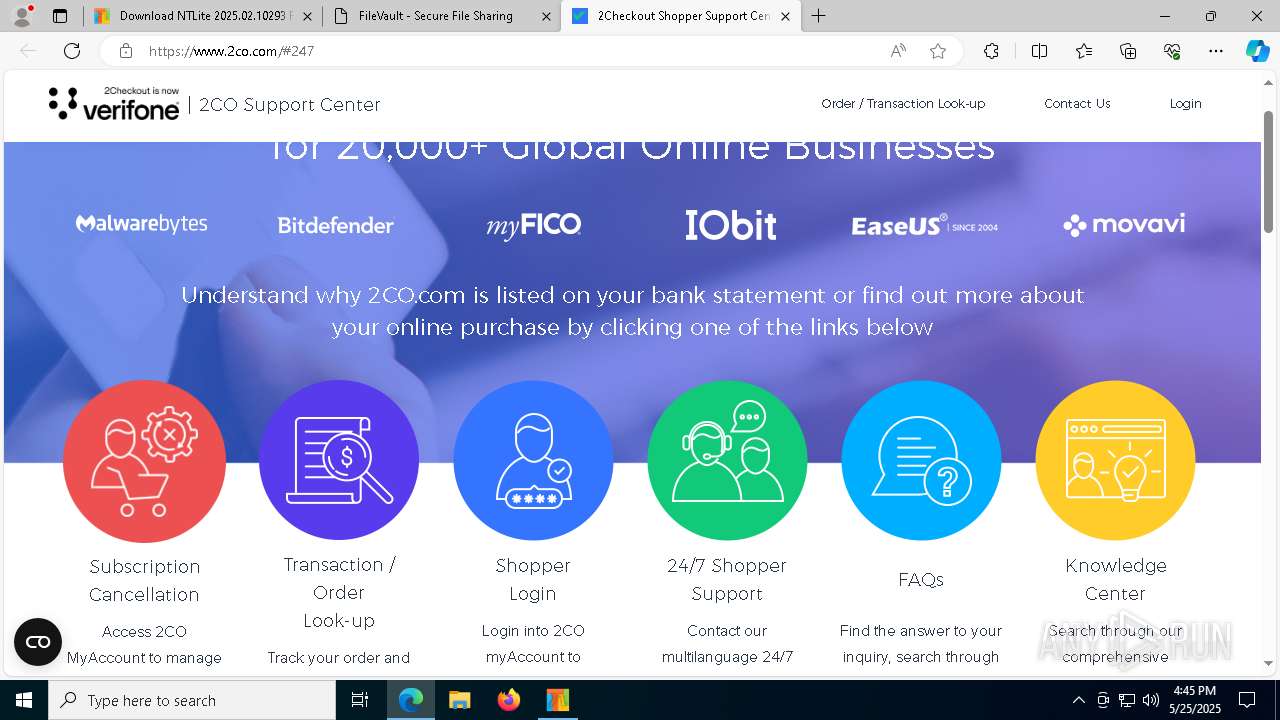The width and height of the screenshot is (1280, 720).
Task: Open Task View on the taskbar
Action: pyautogui.click(x=360, y=700)
